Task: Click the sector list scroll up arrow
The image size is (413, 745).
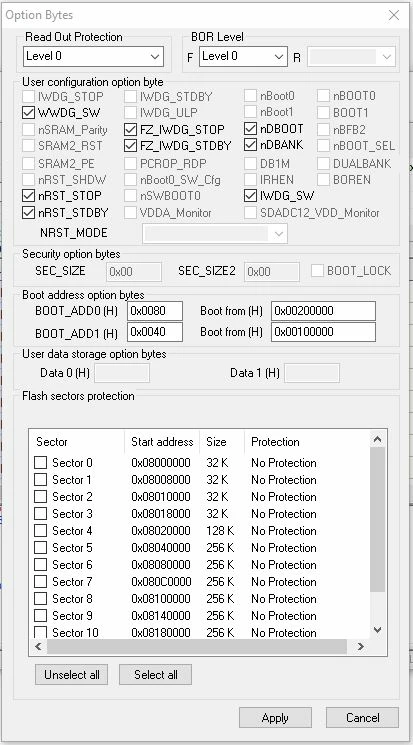Action: (377, 439)
